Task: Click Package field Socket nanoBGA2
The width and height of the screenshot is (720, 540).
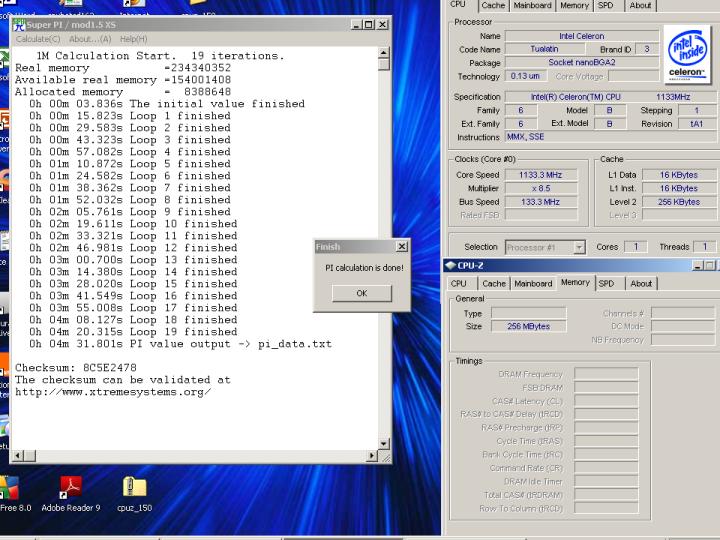Action: (x=582, y=62)
